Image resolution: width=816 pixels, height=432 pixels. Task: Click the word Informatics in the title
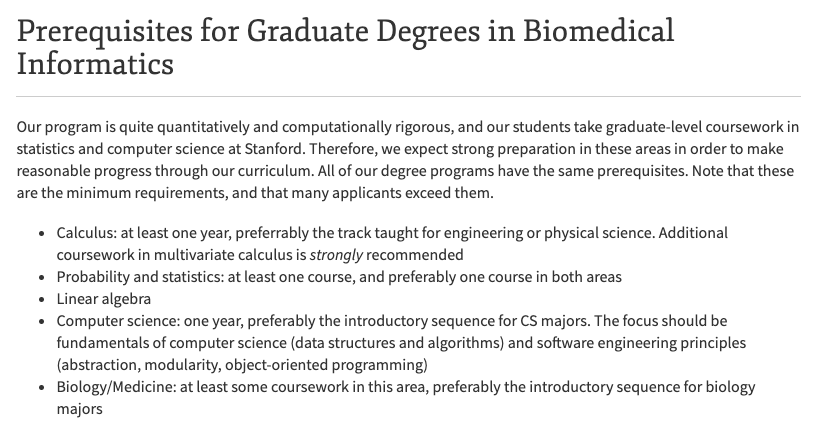[95, 65]
